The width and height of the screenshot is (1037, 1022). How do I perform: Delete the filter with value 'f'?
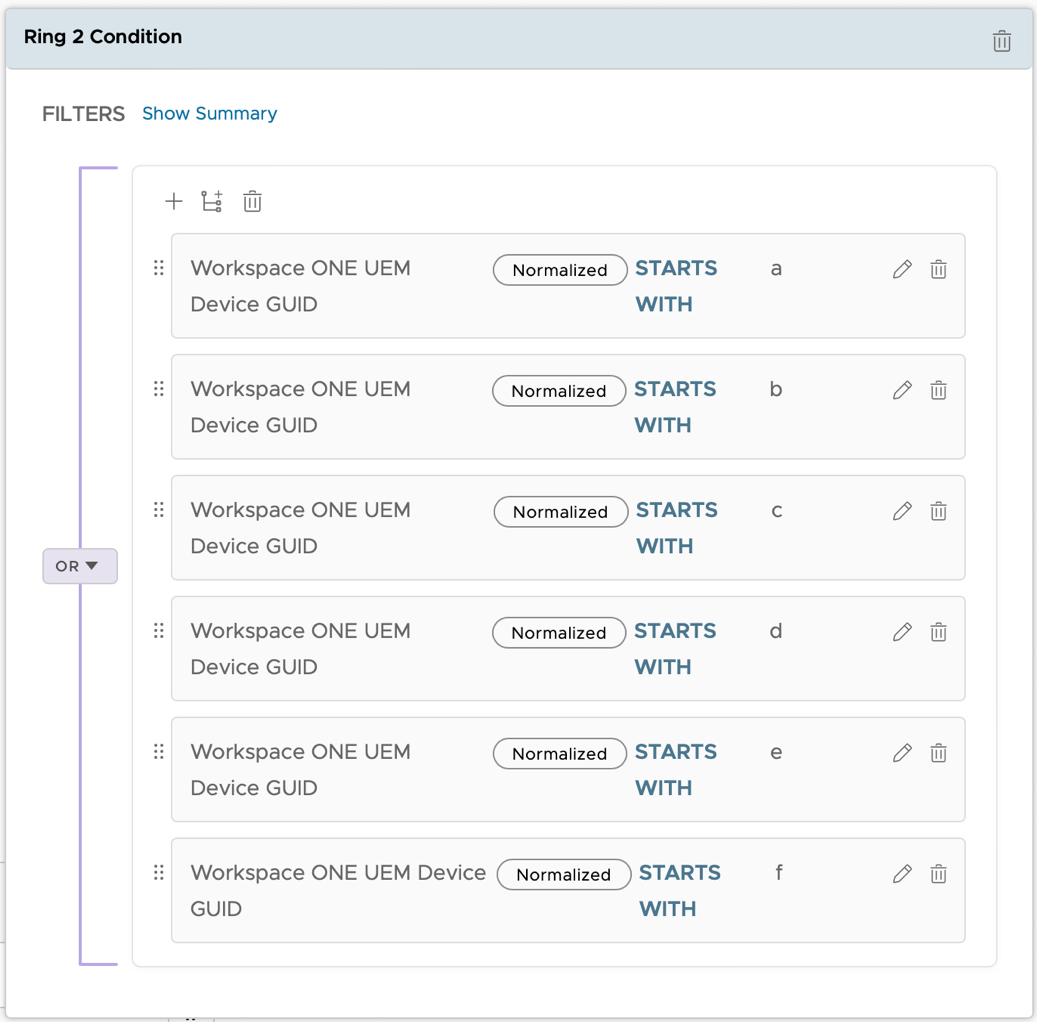click(938, 873)
